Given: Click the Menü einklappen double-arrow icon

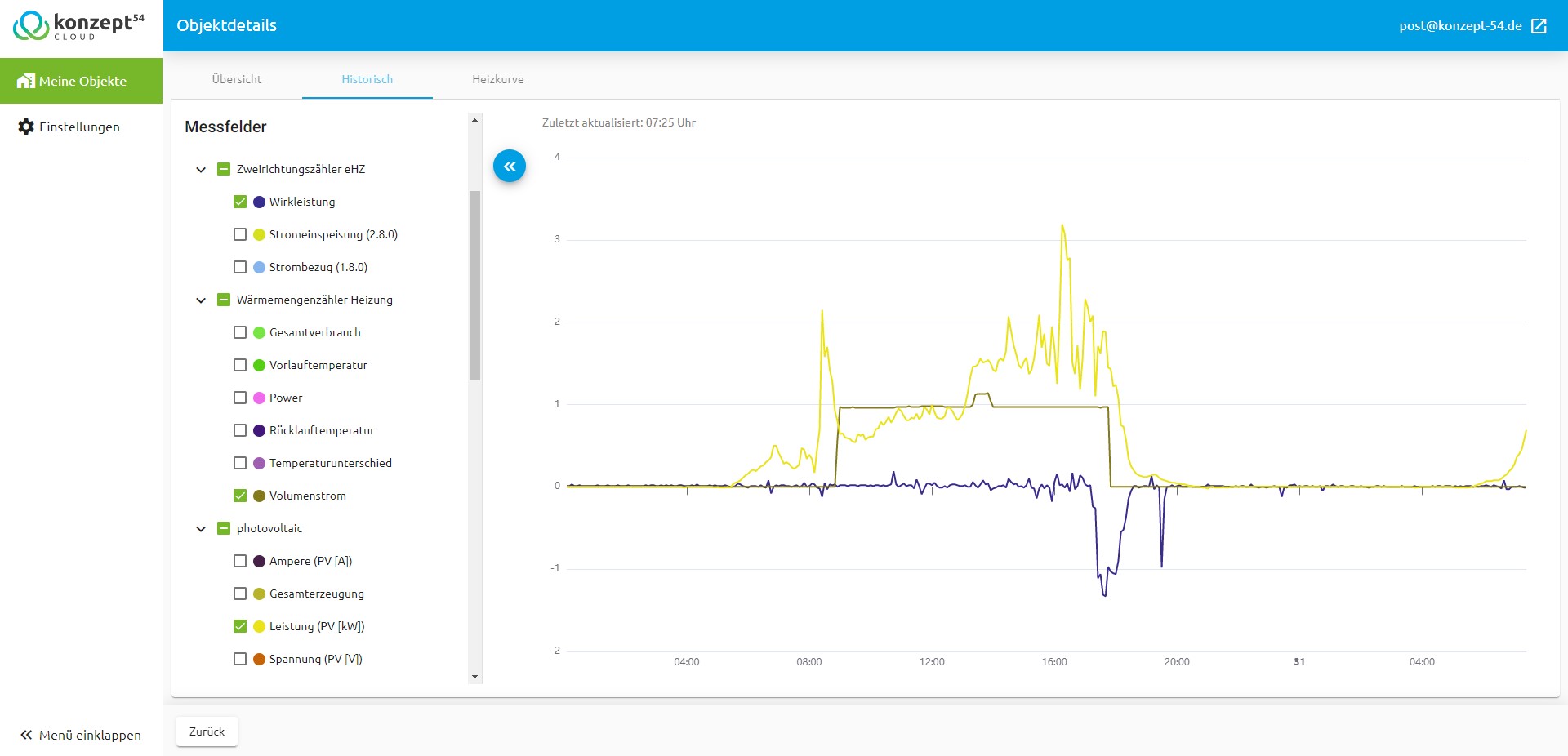Looking at the screenshot, I should pos(26,735).
